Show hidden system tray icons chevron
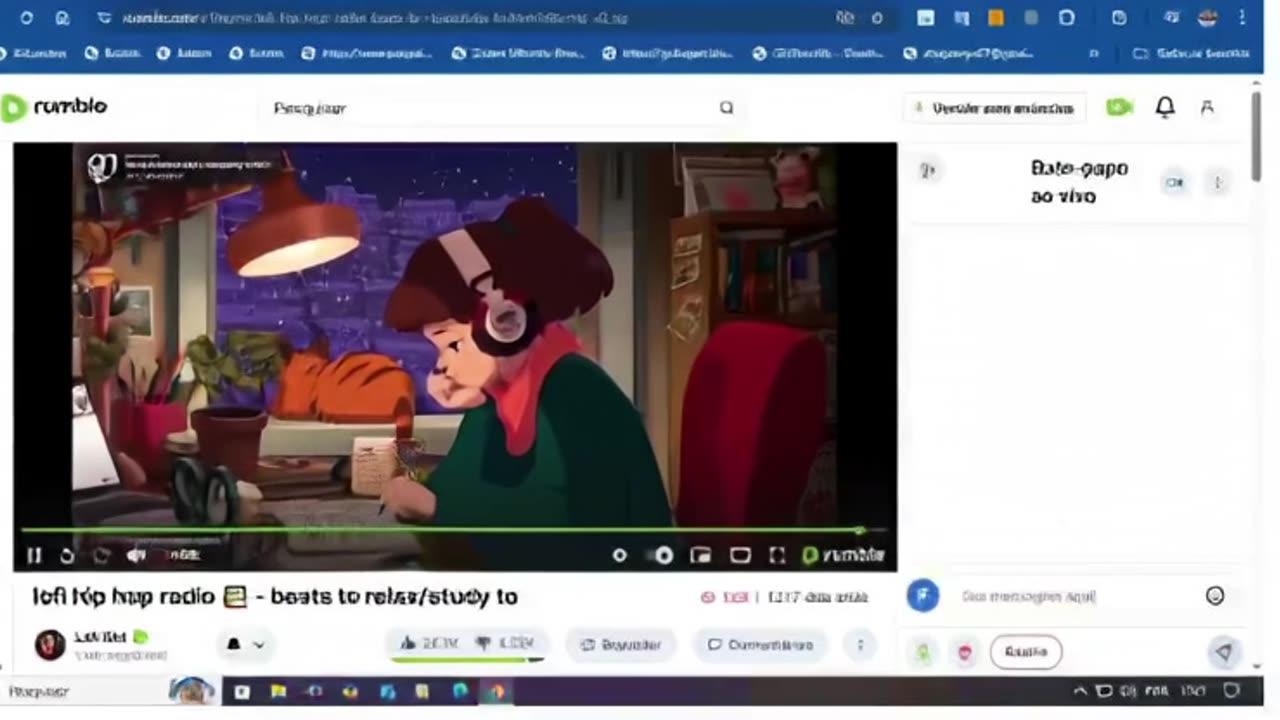Image resolution: width=1280 pixels, height=720 pixels. [1080, 691]
